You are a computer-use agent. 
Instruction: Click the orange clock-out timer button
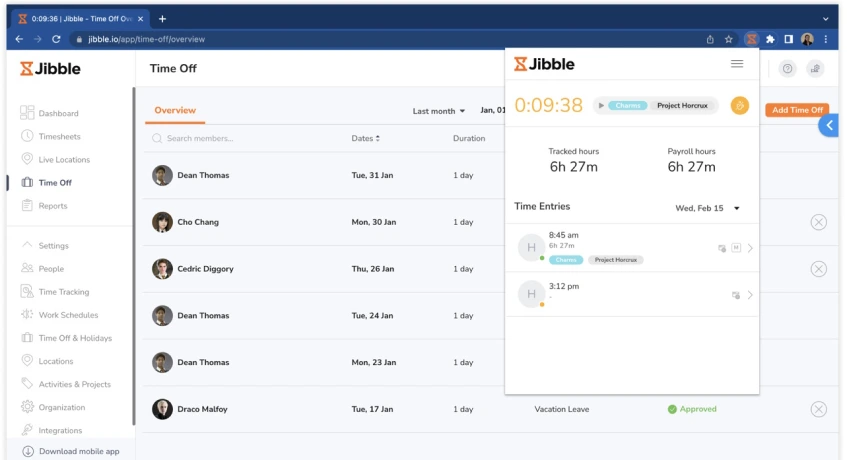tap(739, 105)
